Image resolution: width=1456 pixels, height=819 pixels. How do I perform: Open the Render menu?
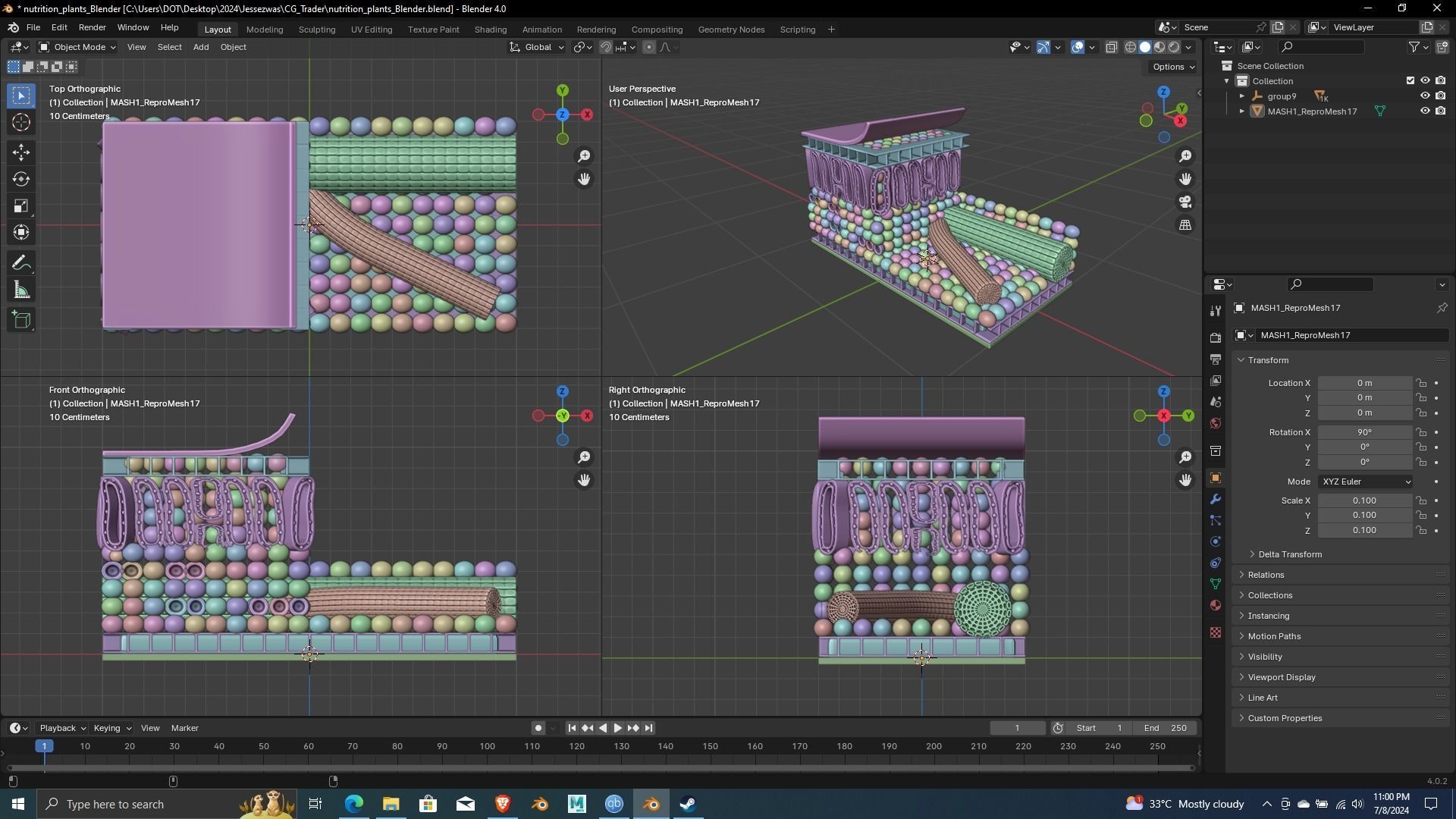tap(92, 27)
